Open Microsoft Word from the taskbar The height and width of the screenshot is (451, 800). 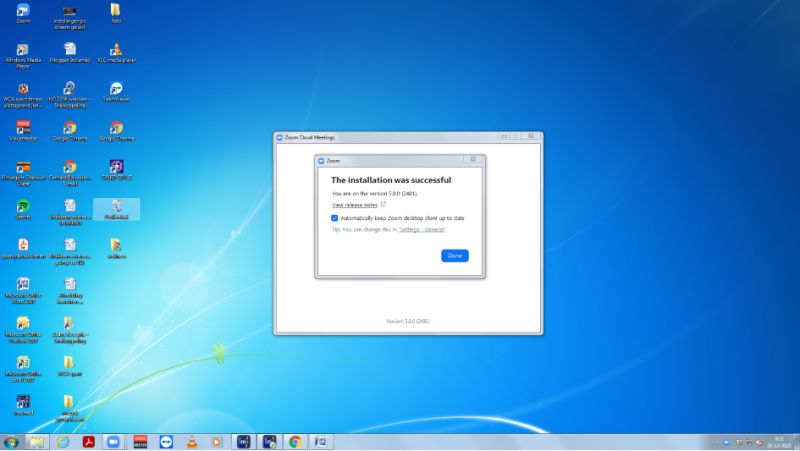(321, 442)
